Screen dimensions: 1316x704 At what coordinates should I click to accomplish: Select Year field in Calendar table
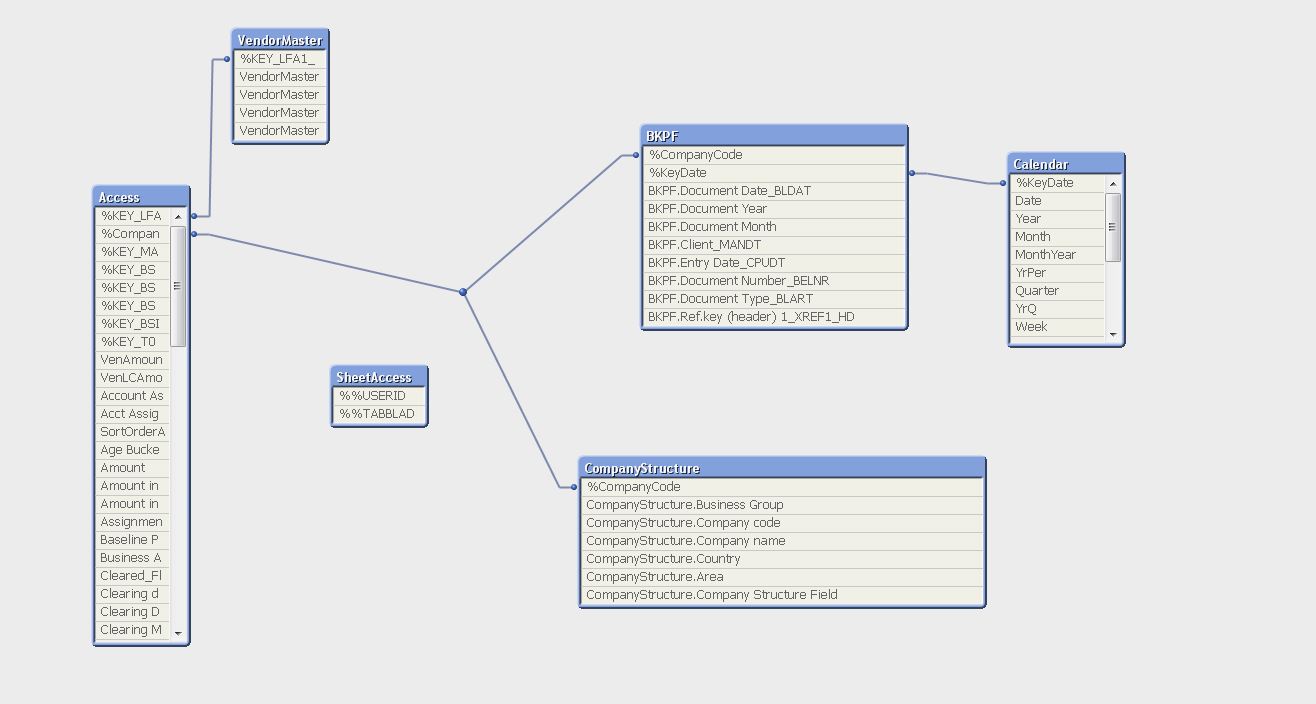point(1058,219)
